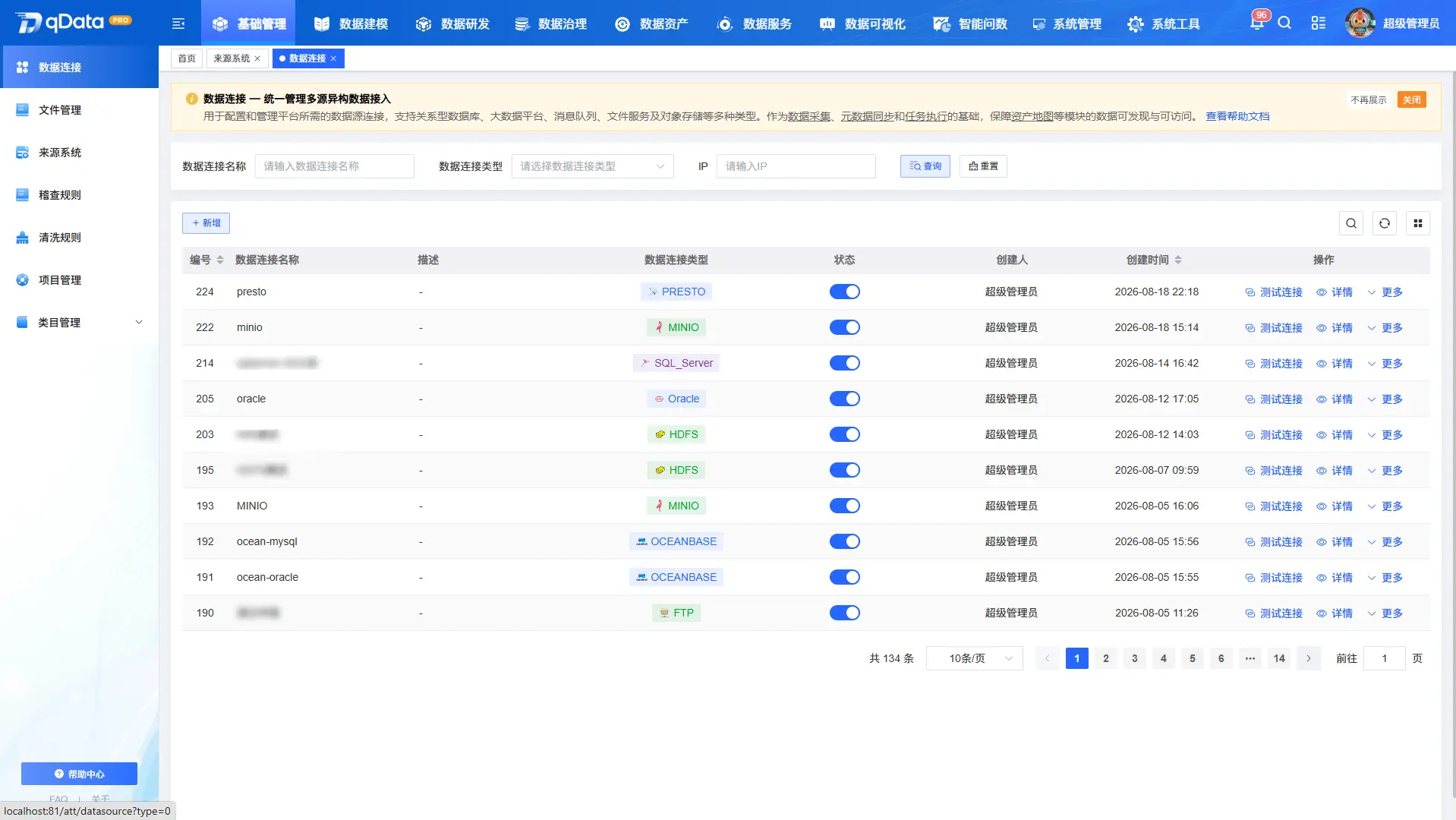Click the 重置 reset button

[x=983, y=166]
